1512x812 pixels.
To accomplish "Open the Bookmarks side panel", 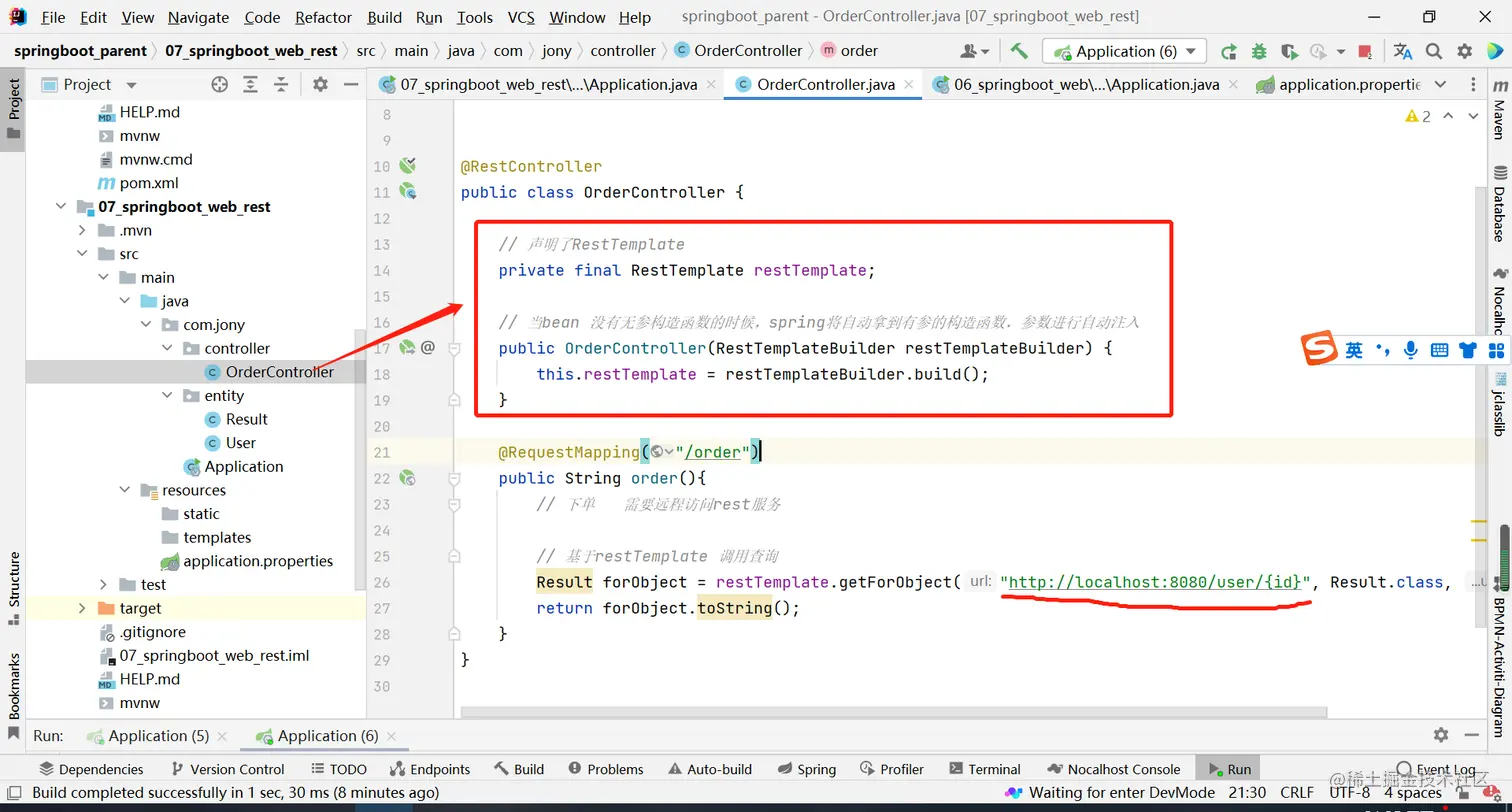I will 13,695.
